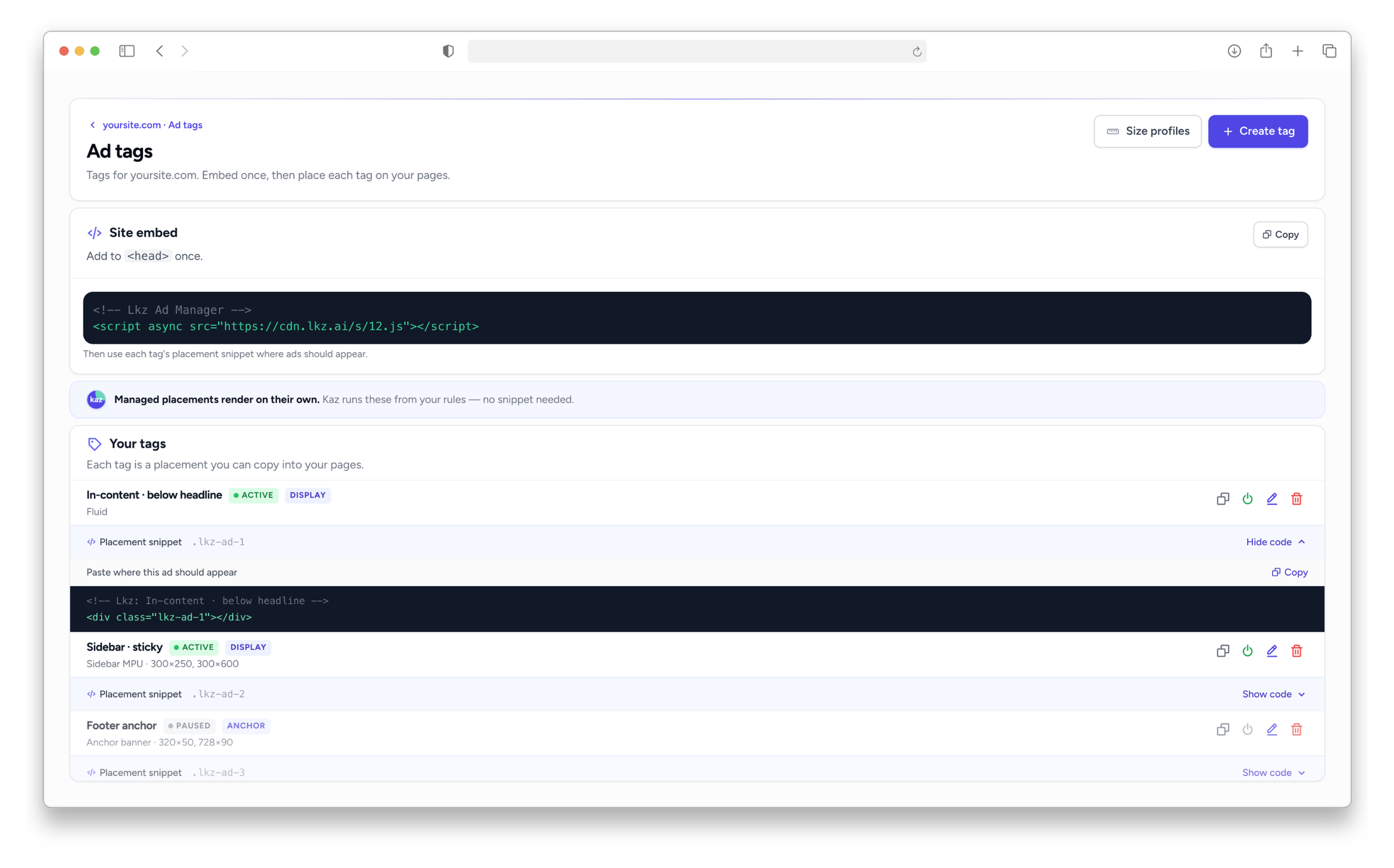Open the browser share menu
Screen dimensions: 1394x868
[1266, 51]
